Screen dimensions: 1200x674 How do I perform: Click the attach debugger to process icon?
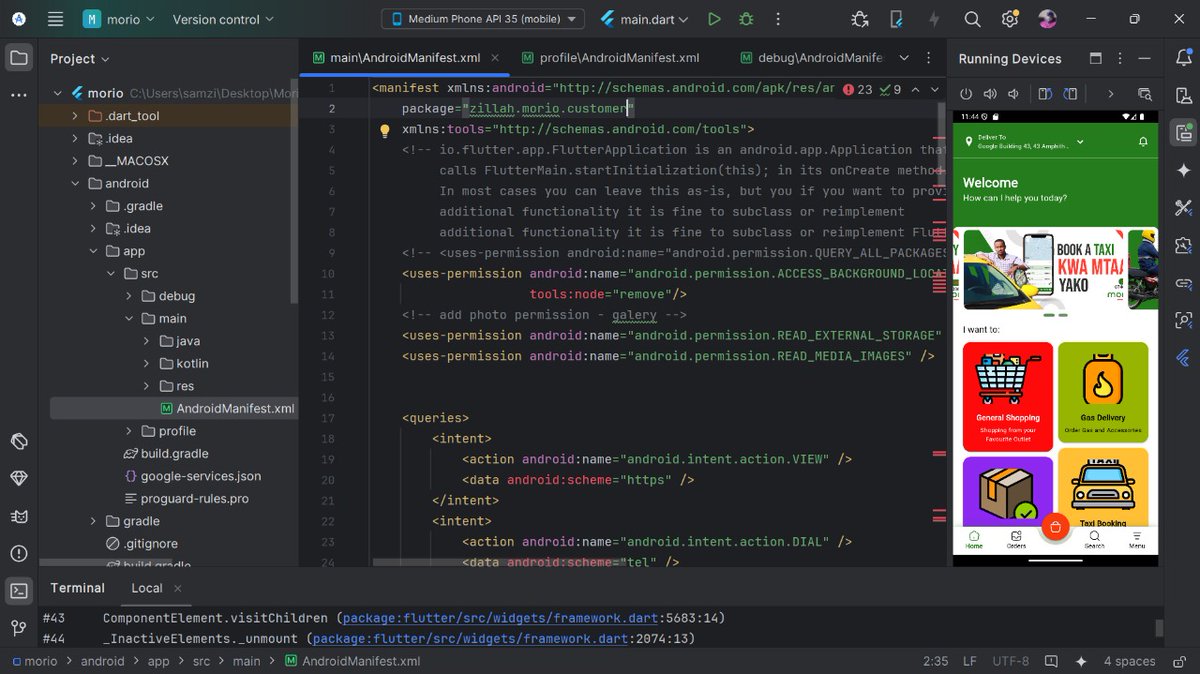860,19
